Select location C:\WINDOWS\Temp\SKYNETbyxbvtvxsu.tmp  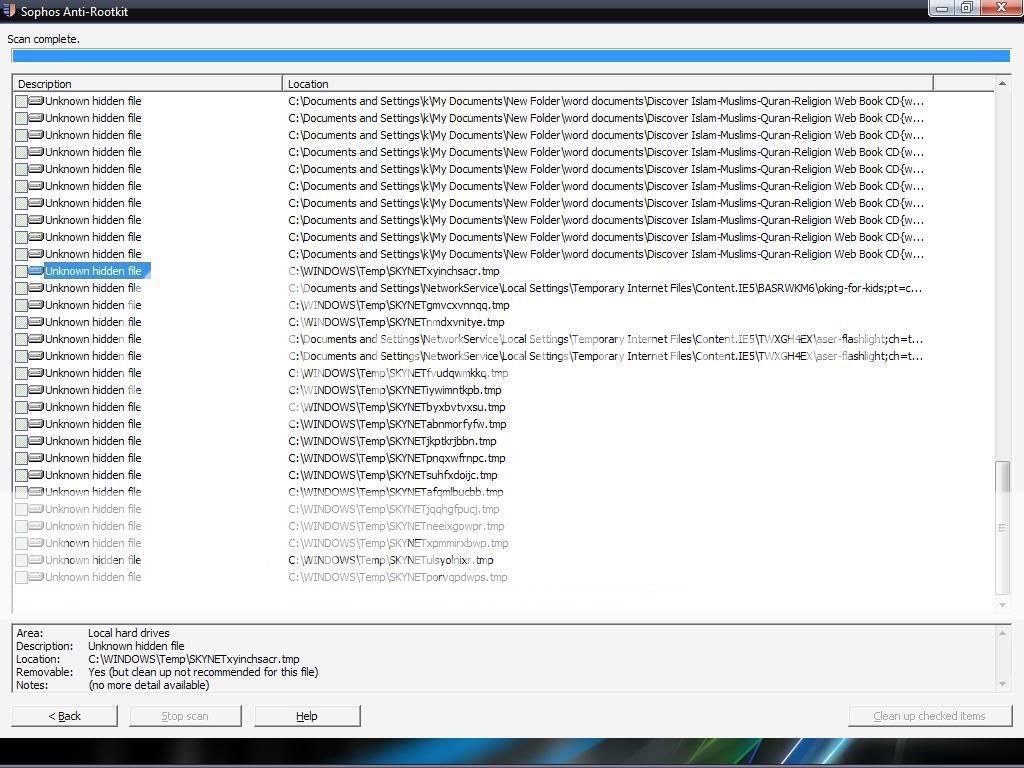coord(397,407)
